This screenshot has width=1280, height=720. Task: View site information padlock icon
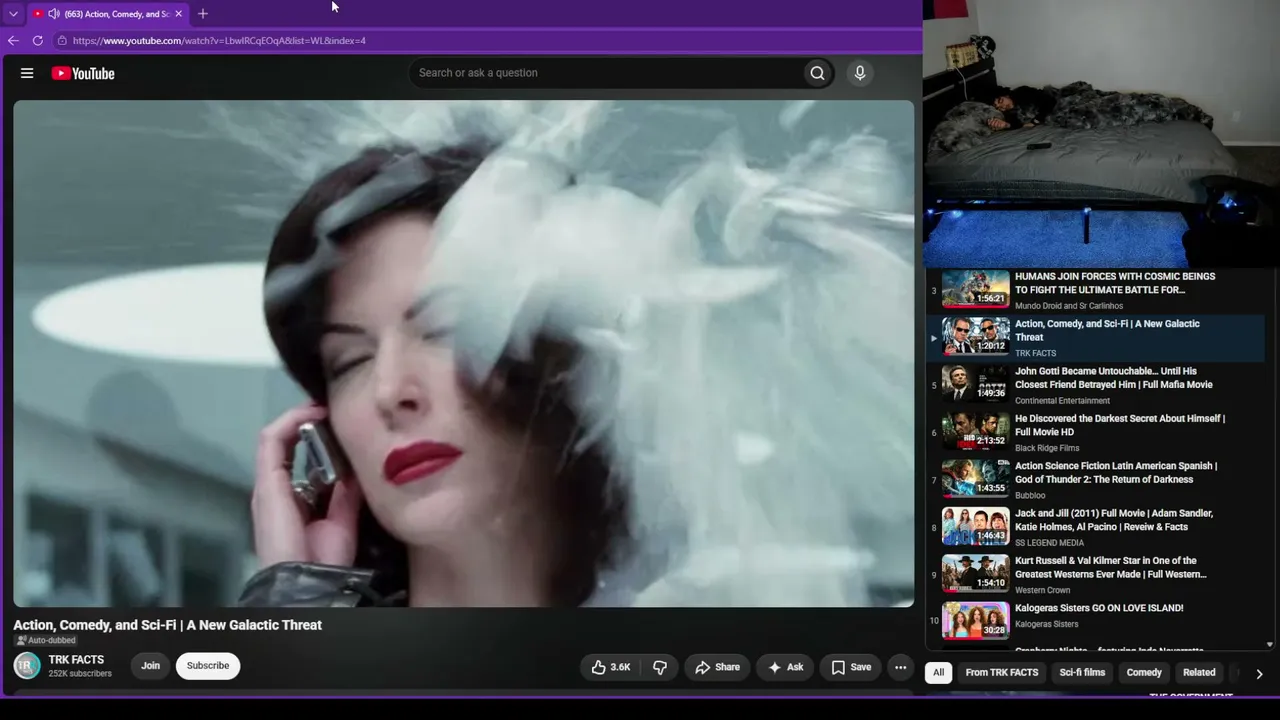pyautogui.click(x=62, y=41)
